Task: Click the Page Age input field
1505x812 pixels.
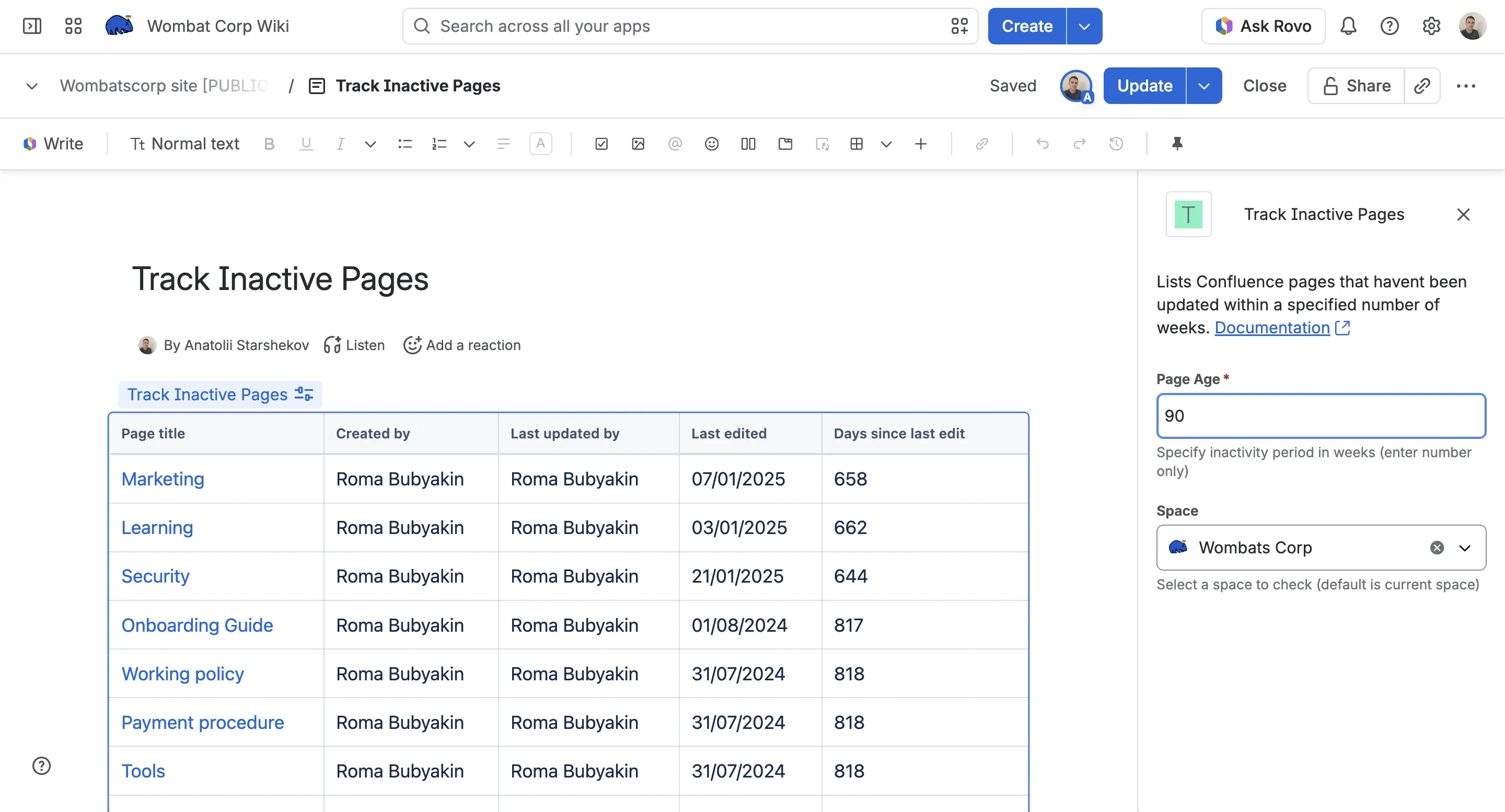Action: [1321, 415]
